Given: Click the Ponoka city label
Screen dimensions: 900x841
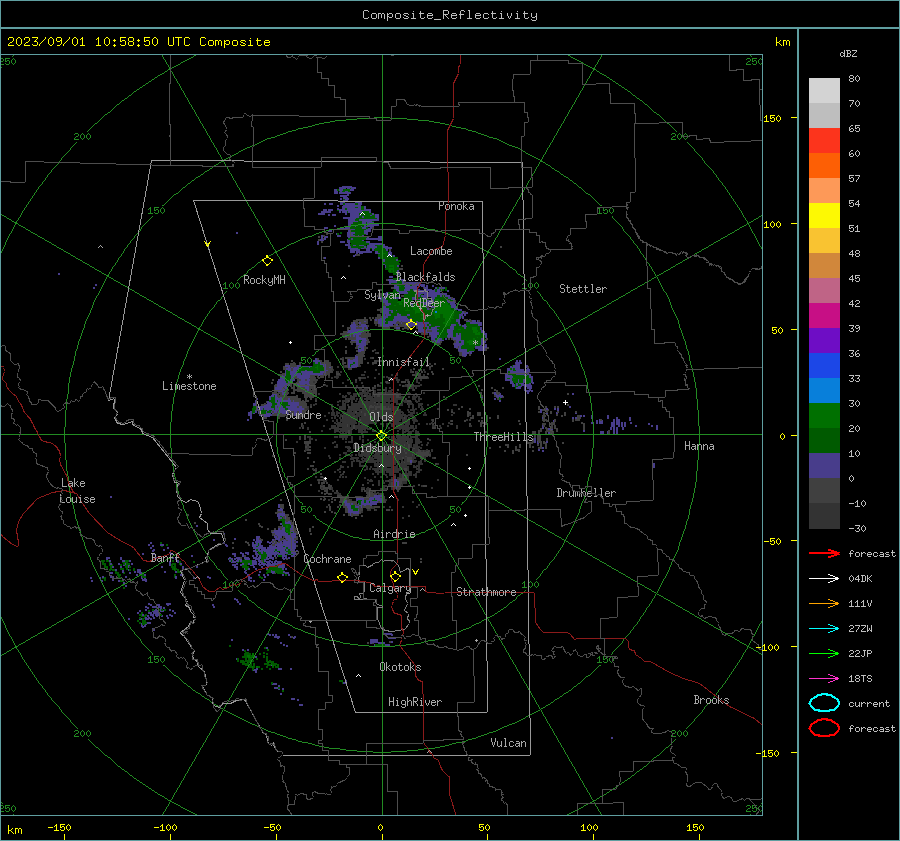Looking at the screenshot, I should tap(456, 206).
